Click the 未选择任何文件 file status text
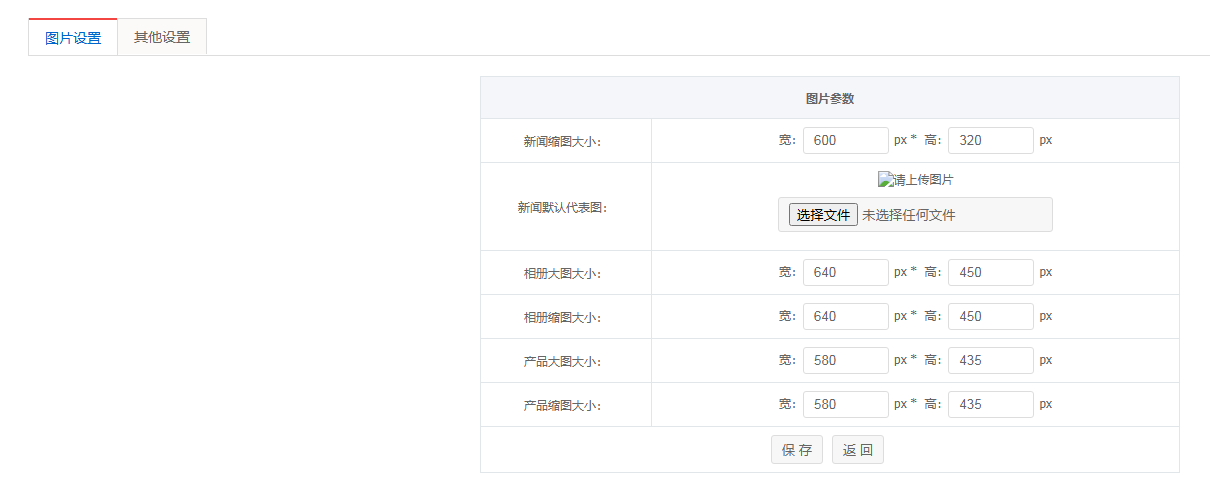Image resolution: width=1210 pixels, height=494 pixels. [x=909, y=215]
